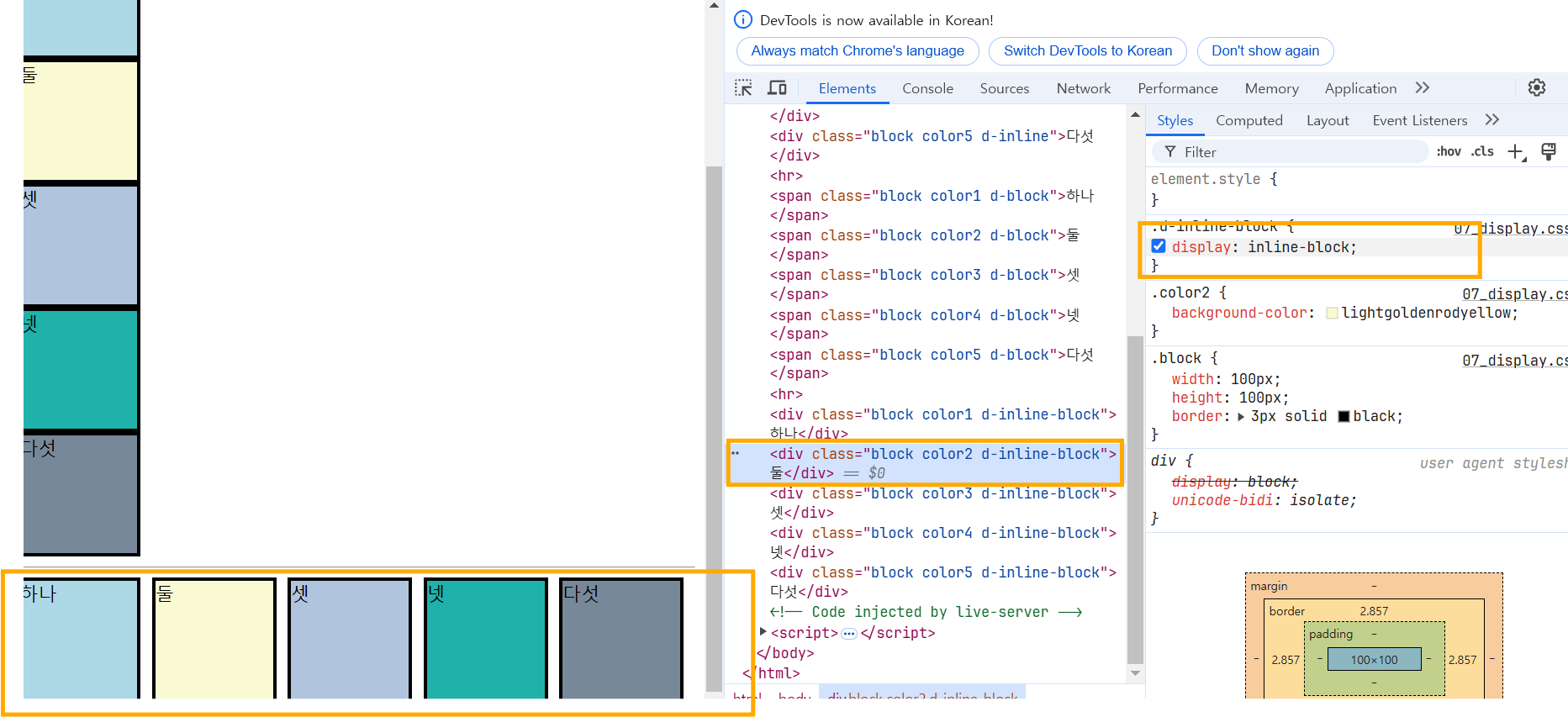Toggle the device toolbar icon
This screenshot has width=1568, height=717.
[x=777, y=88]
